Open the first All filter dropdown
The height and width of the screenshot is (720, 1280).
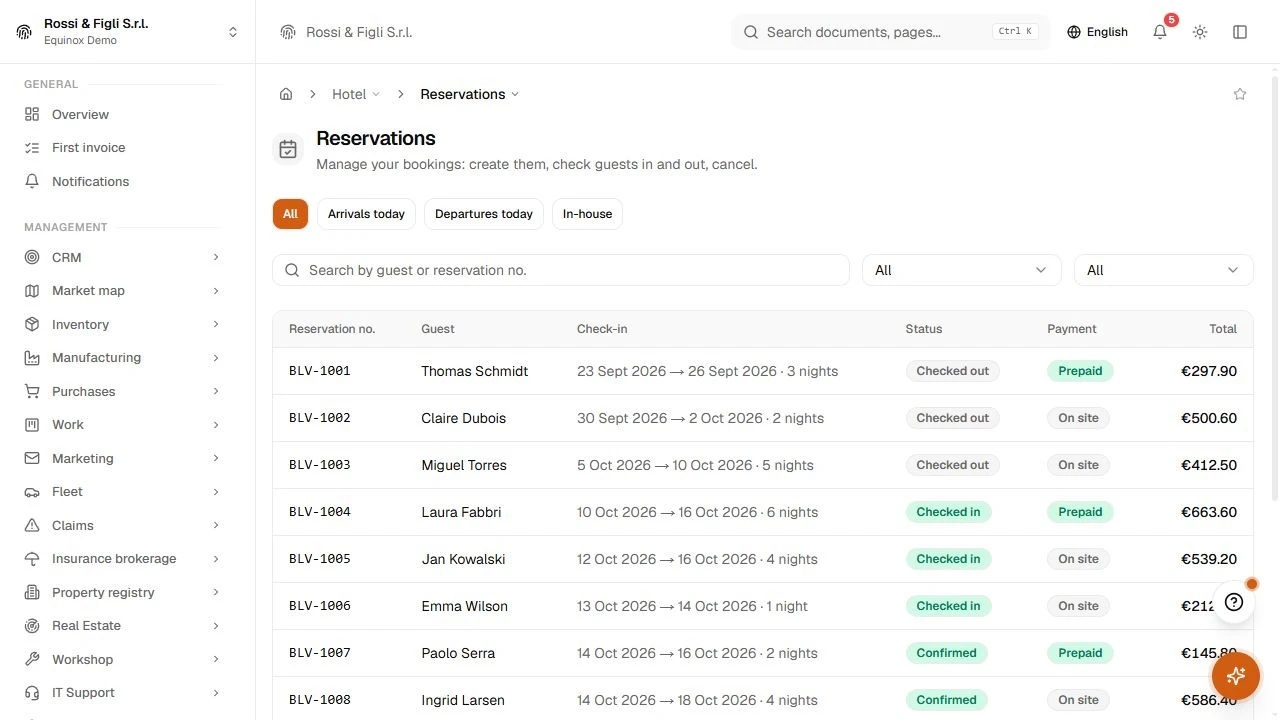(x=961, y=270)
